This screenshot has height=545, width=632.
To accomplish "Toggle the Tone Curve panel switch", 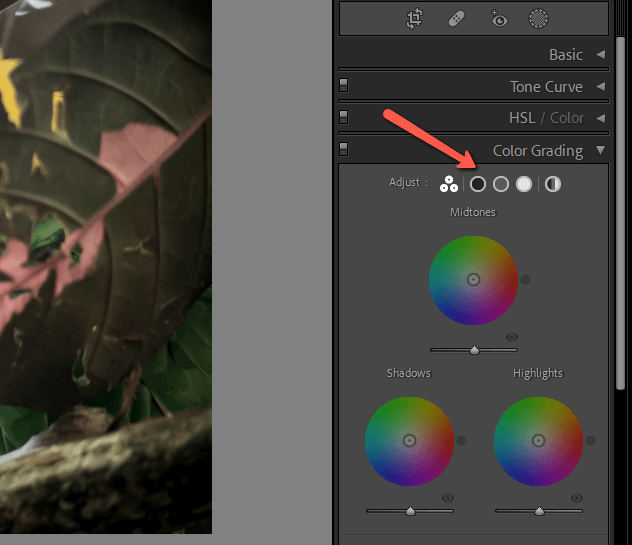I will (x=343, y=85).
